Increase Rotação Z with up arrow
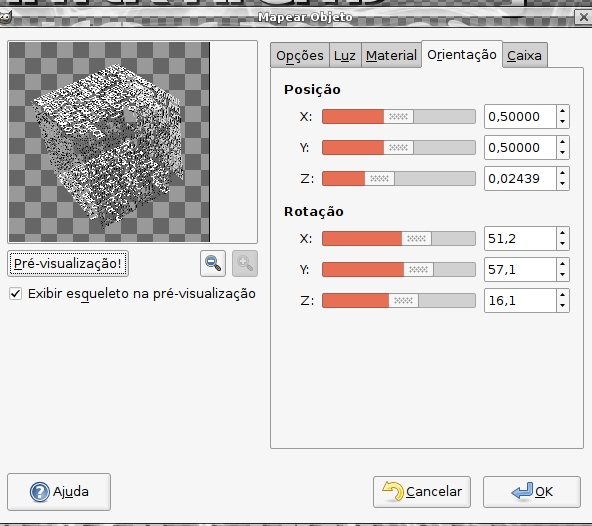The image size is (592, 526). [x=563, y=295]
